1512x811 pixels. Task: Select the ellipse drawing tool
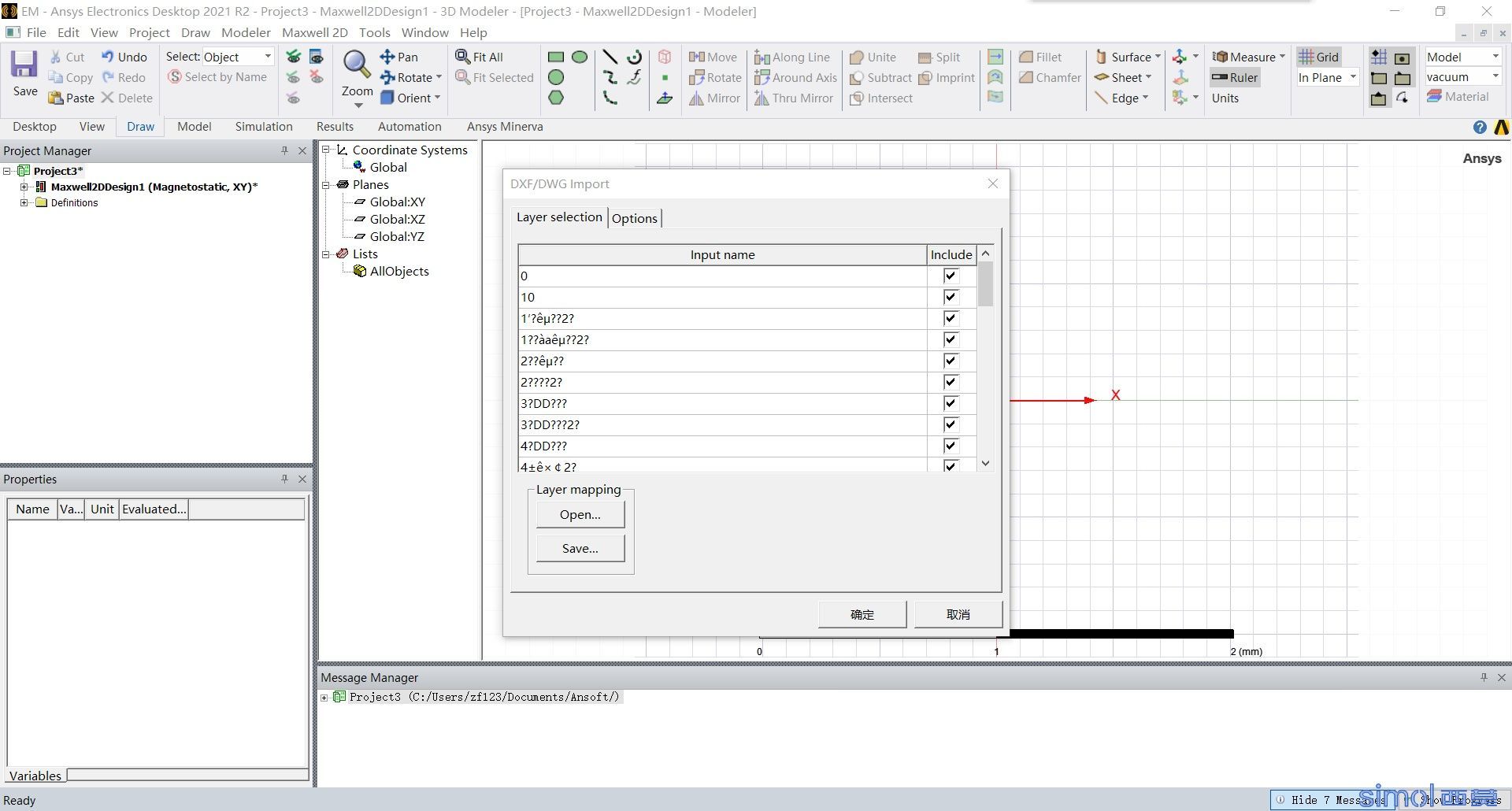pyautogui.click(x=580, y=57)
